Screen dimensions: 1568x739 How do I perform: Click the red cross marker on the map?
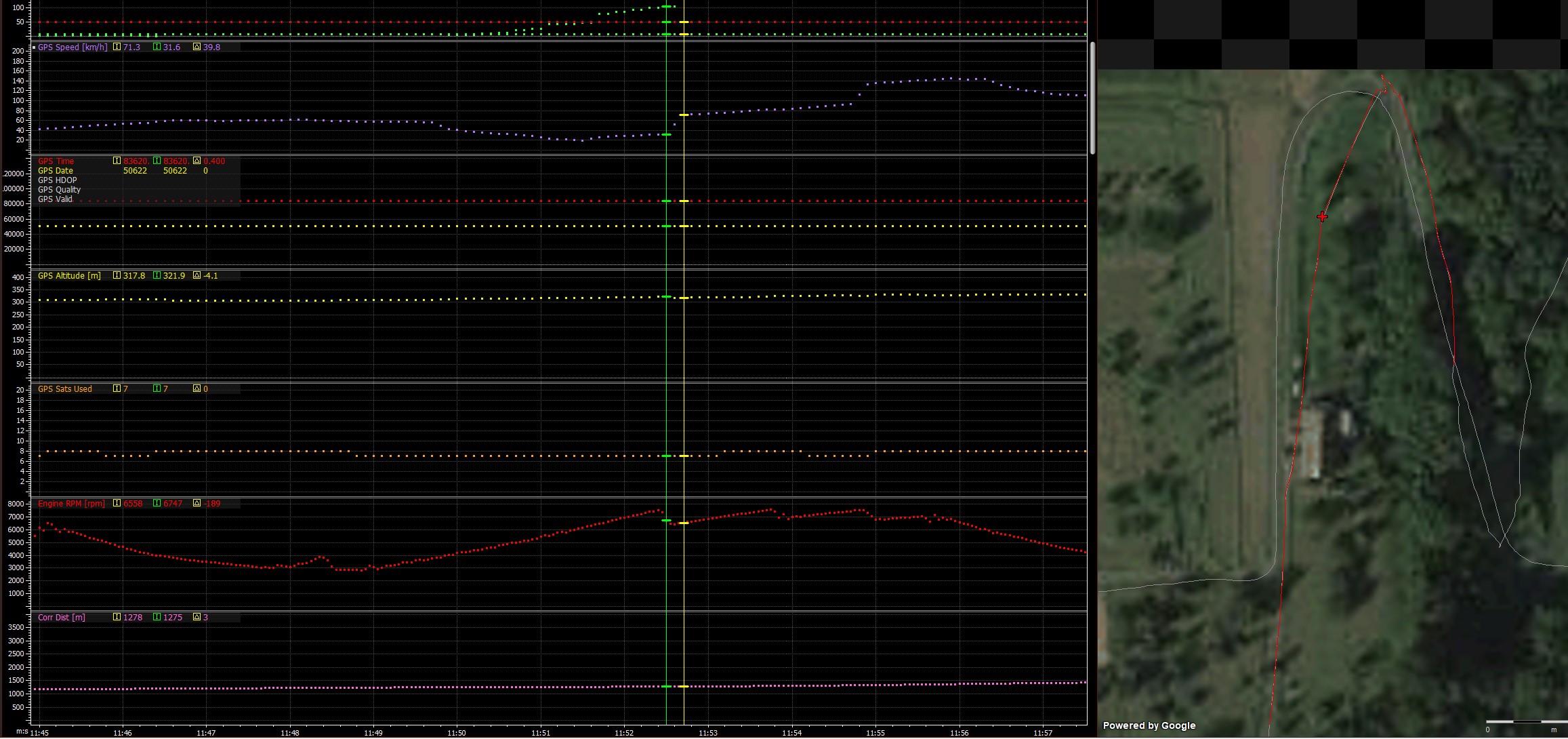(1323, 216)
